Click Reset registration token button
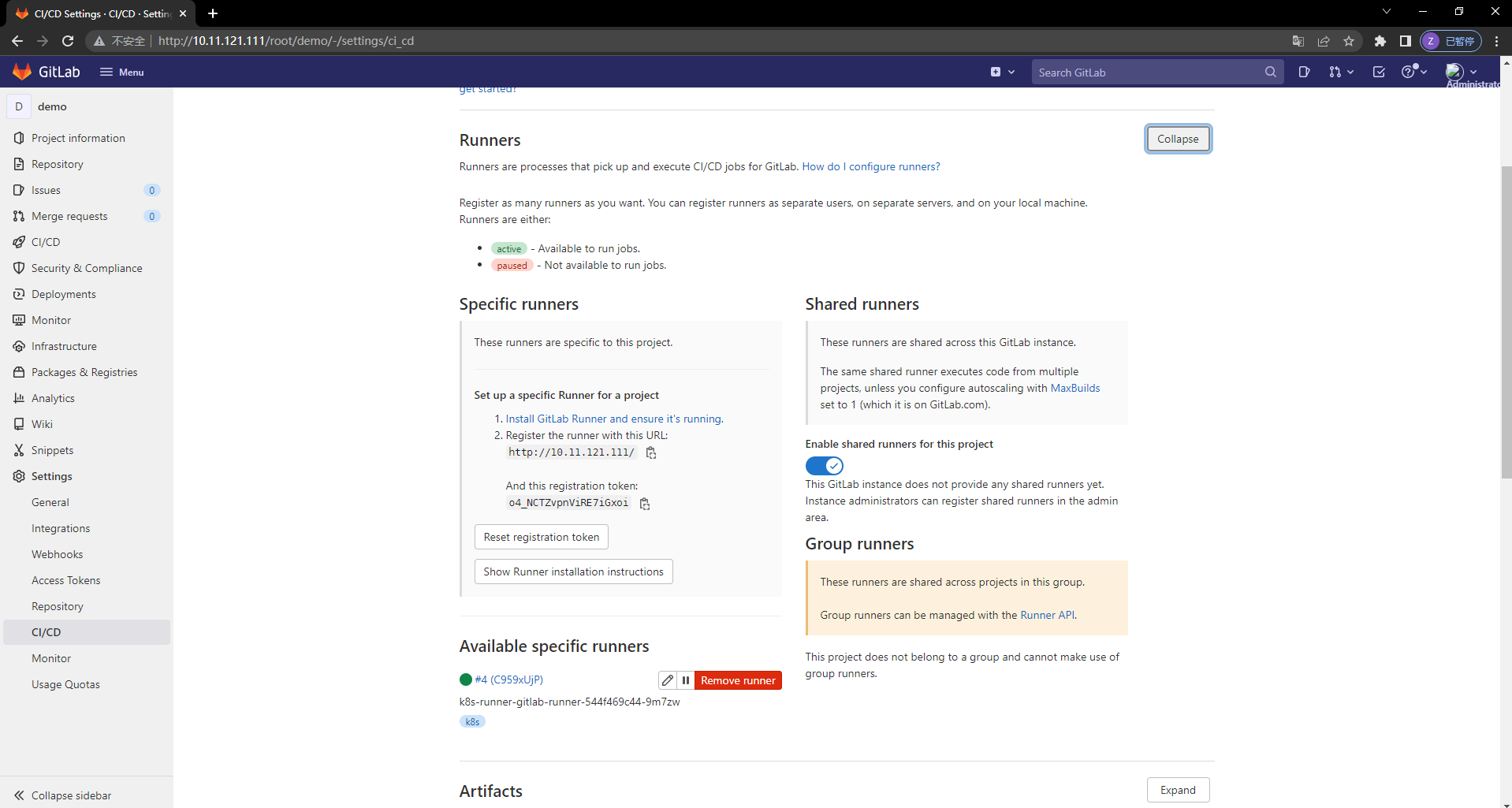Image resolution: width=1512 pixels, height=808 pixels. click(x=542, y=537)
